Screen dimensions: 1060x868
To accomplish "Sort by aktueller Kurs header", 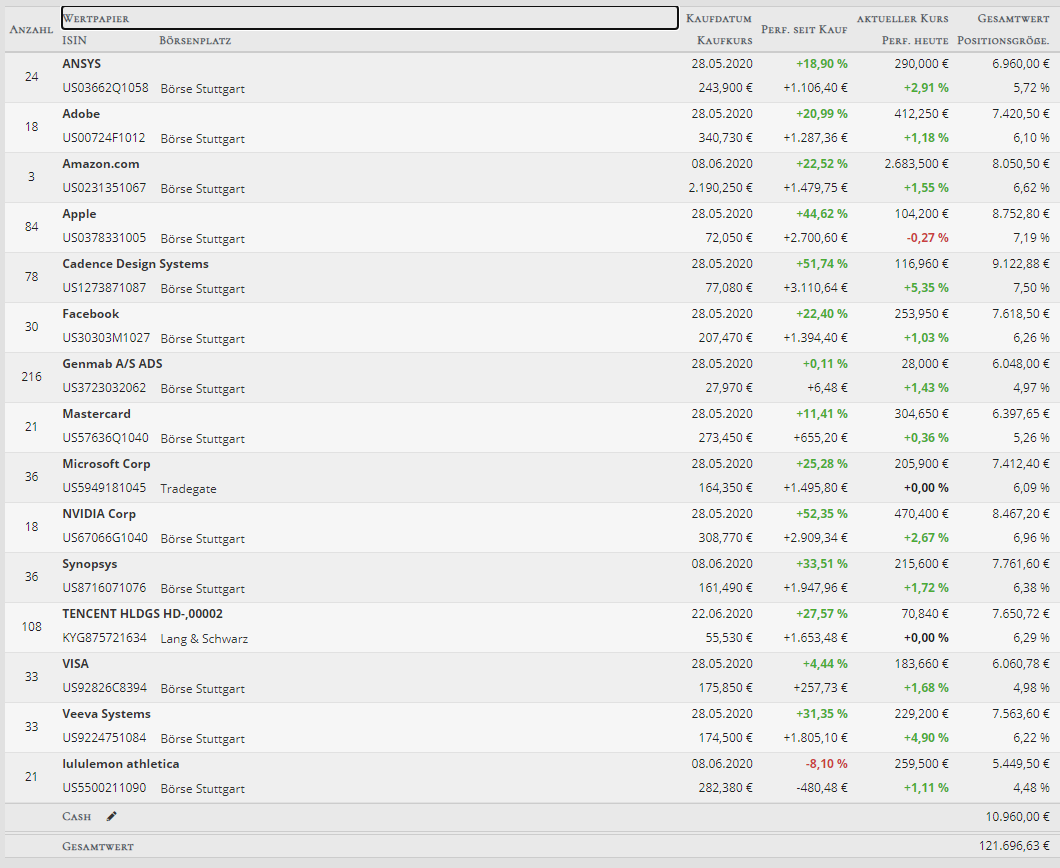I will point(902,18).
